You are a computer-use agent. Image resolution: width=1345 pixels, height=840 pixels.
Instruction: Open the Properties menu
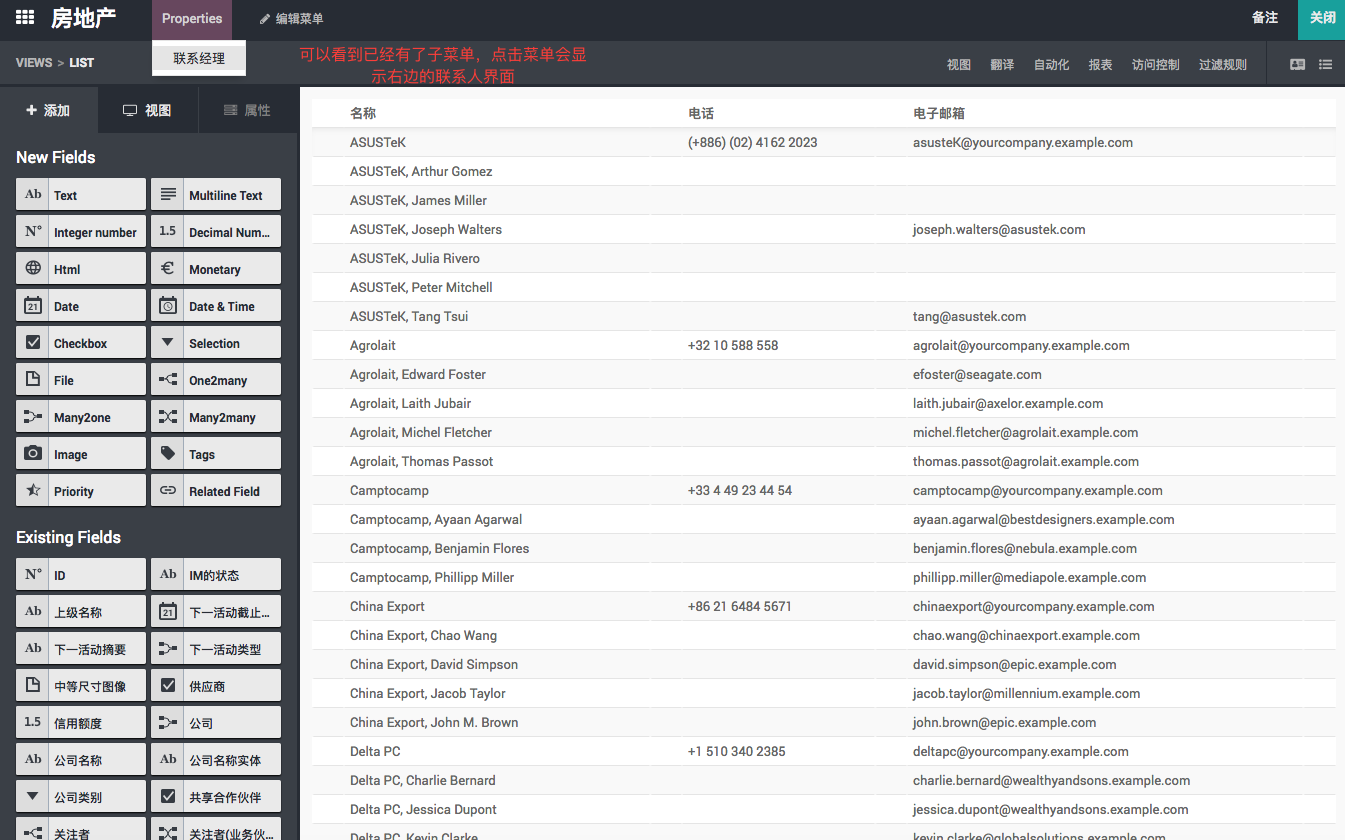click(192, 19)
